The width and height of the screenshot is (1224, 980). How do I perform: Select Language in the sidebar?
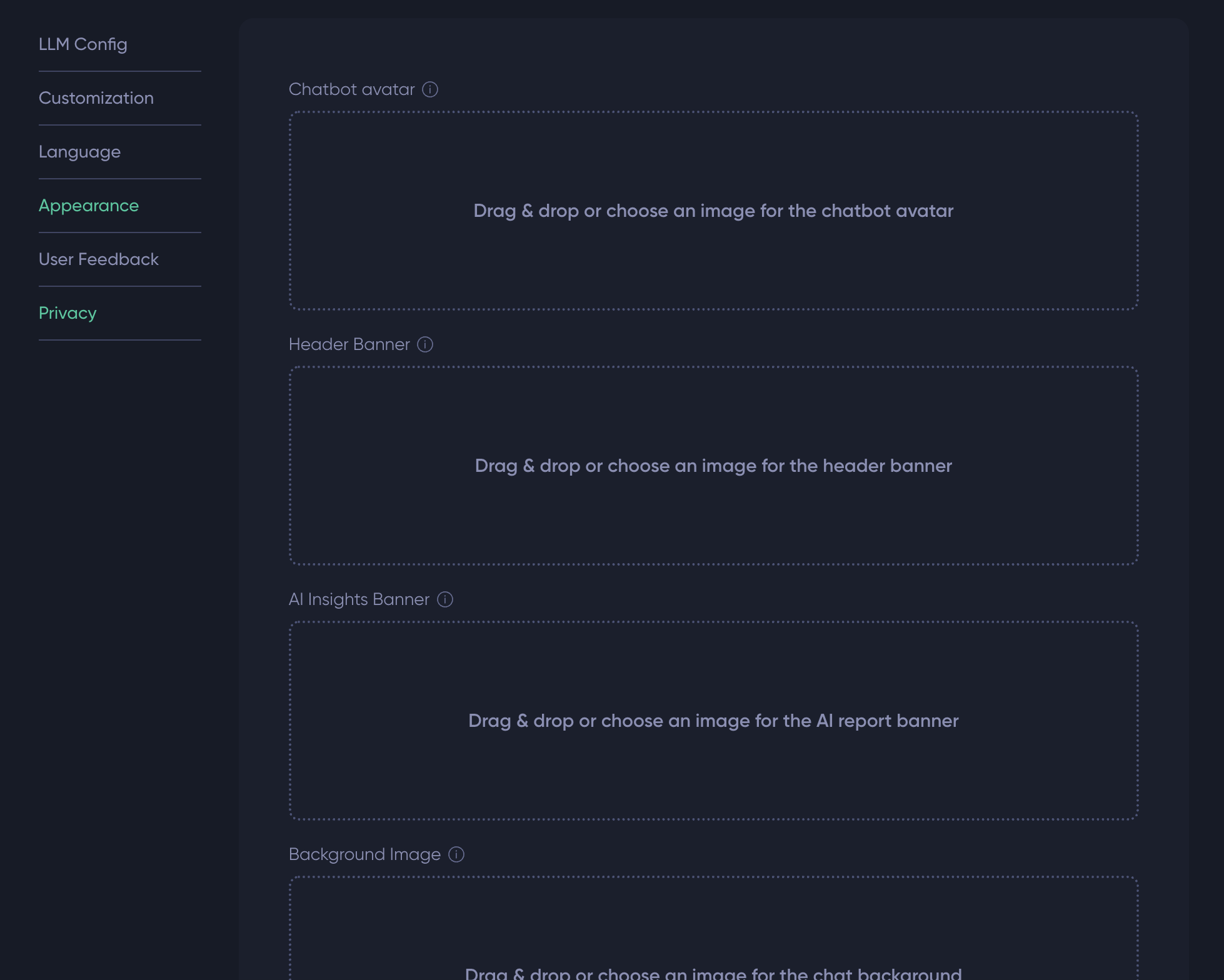(x=80, y=152)
